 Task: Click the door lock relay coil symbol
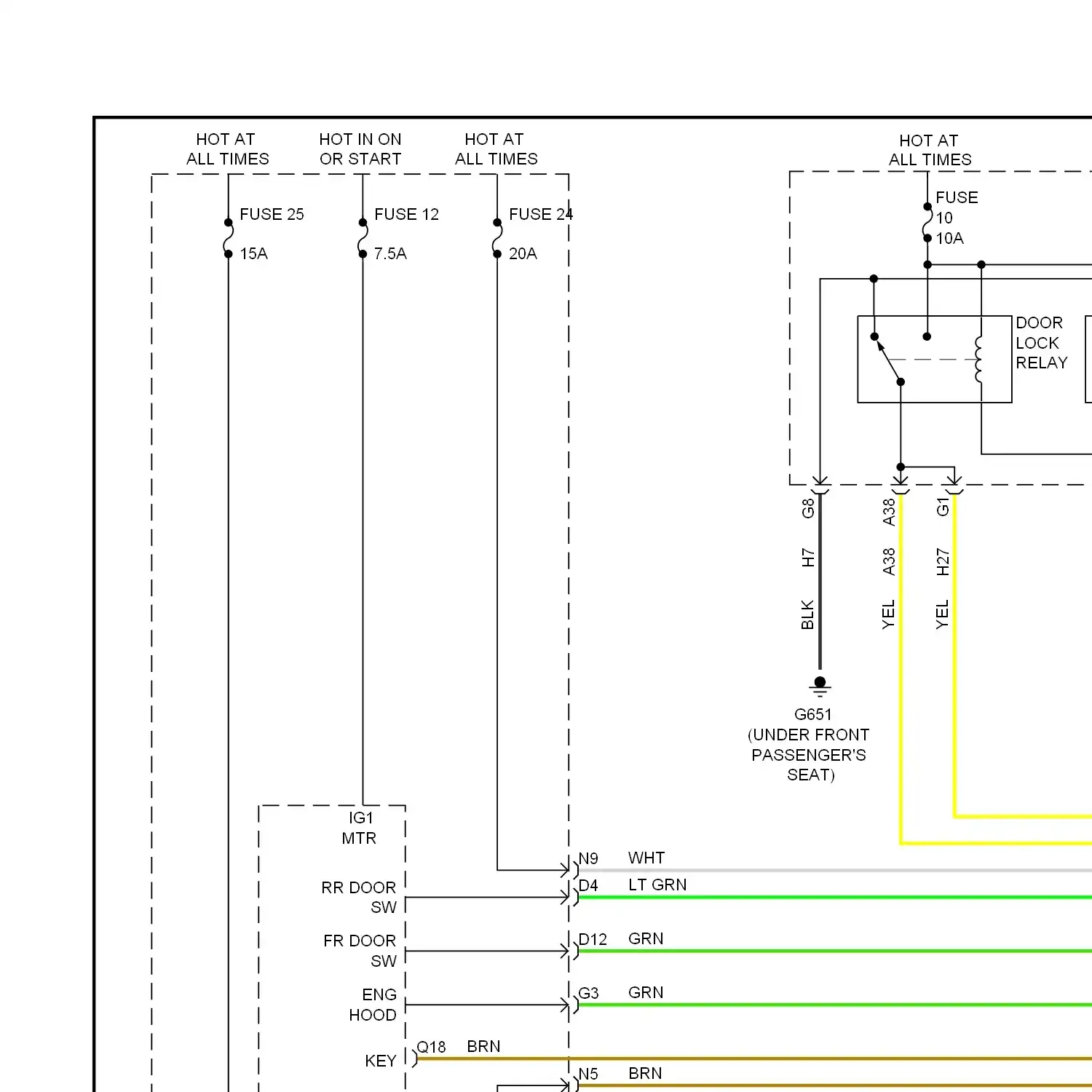pos(979,359)
